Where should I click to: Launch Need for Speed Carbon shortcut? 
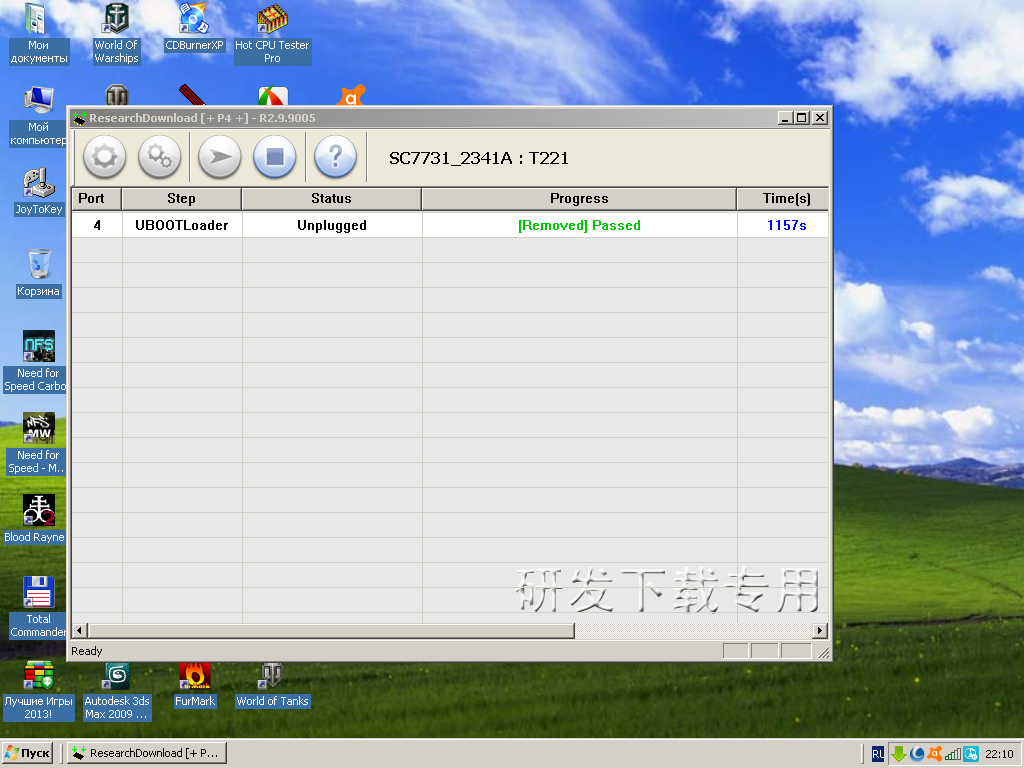click(x=36, y=362)
